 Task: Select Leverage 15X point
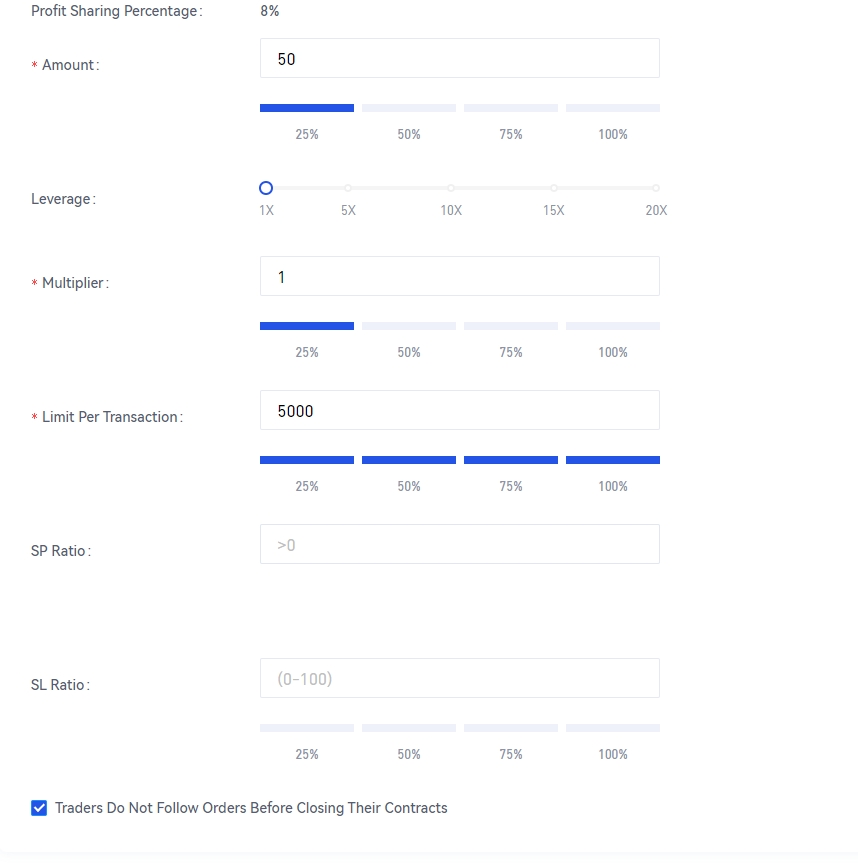point(554,188)
